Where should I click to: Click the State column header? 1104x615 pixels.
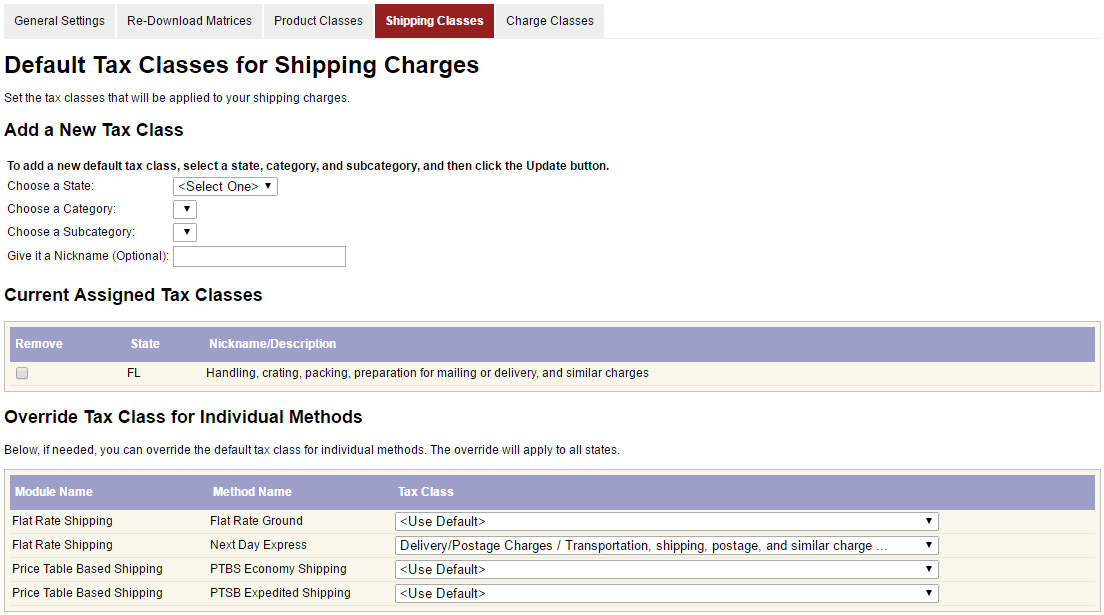[145, 344]
